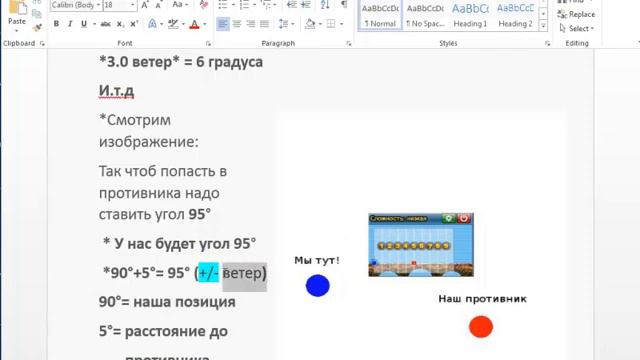640x360 pixels.
Task: Select the Format Painter
Action: (x=37, y=28)
